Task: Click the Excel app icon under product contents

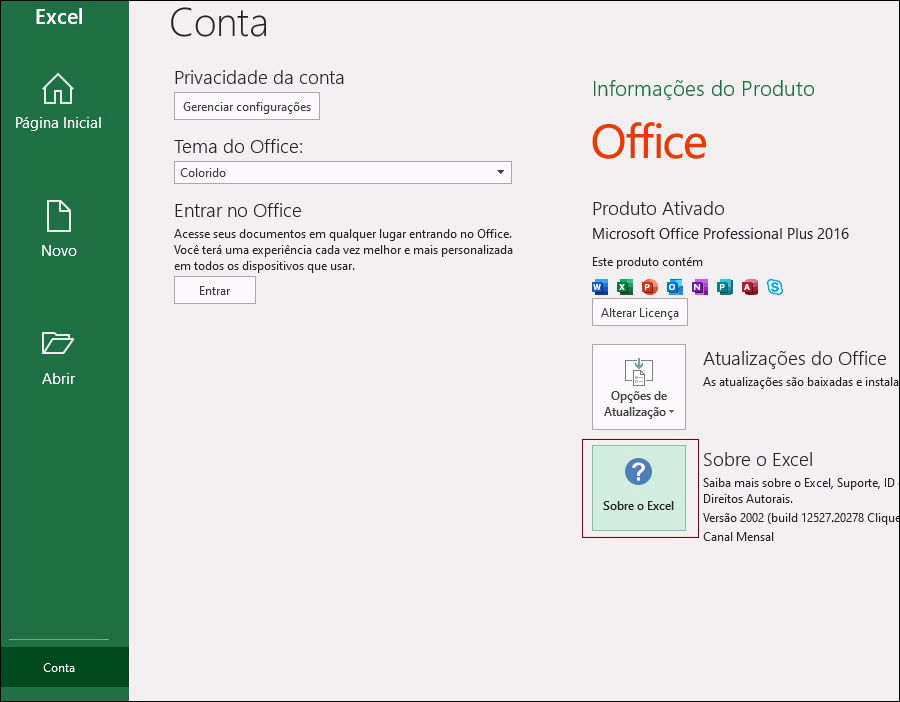Action: coord(624,286)
